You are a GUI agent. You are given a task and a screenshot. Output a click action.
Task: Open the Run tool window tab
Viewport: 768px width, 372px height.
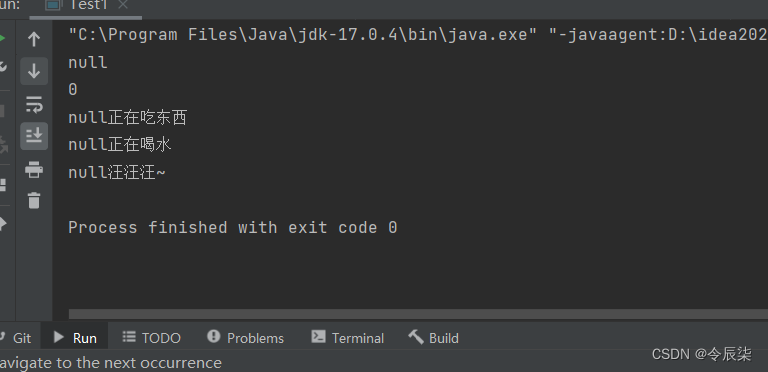coord(75,338)
